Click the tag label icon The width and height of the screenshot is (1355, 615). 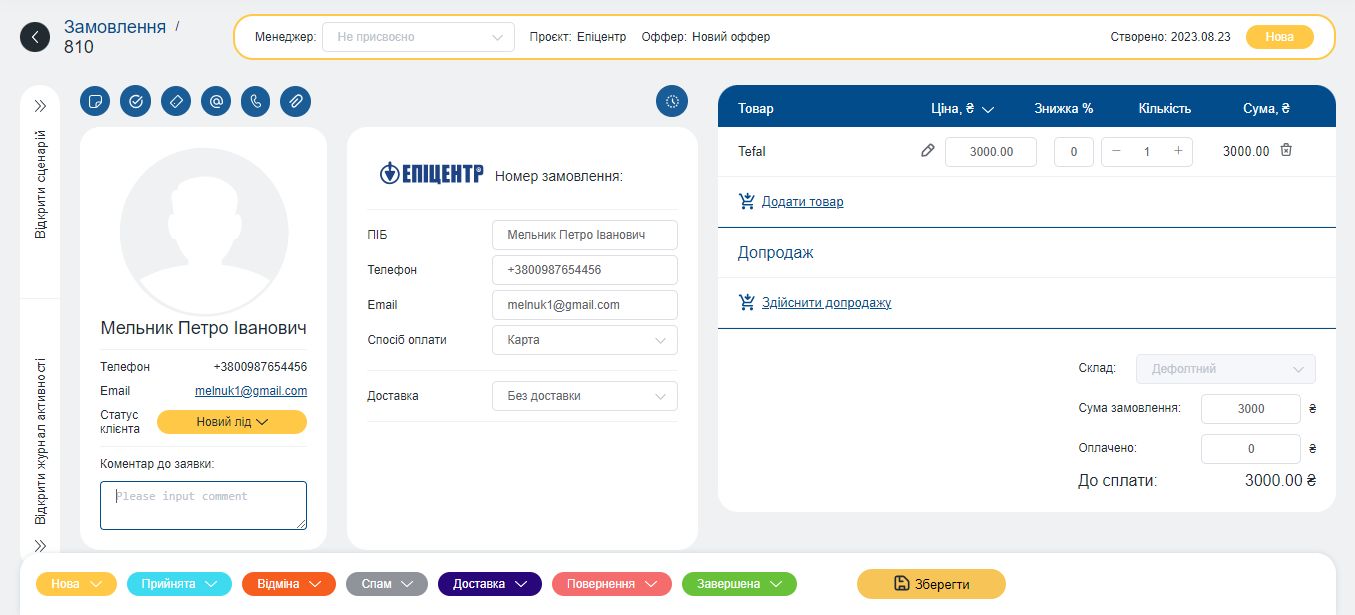coord(175,101)
